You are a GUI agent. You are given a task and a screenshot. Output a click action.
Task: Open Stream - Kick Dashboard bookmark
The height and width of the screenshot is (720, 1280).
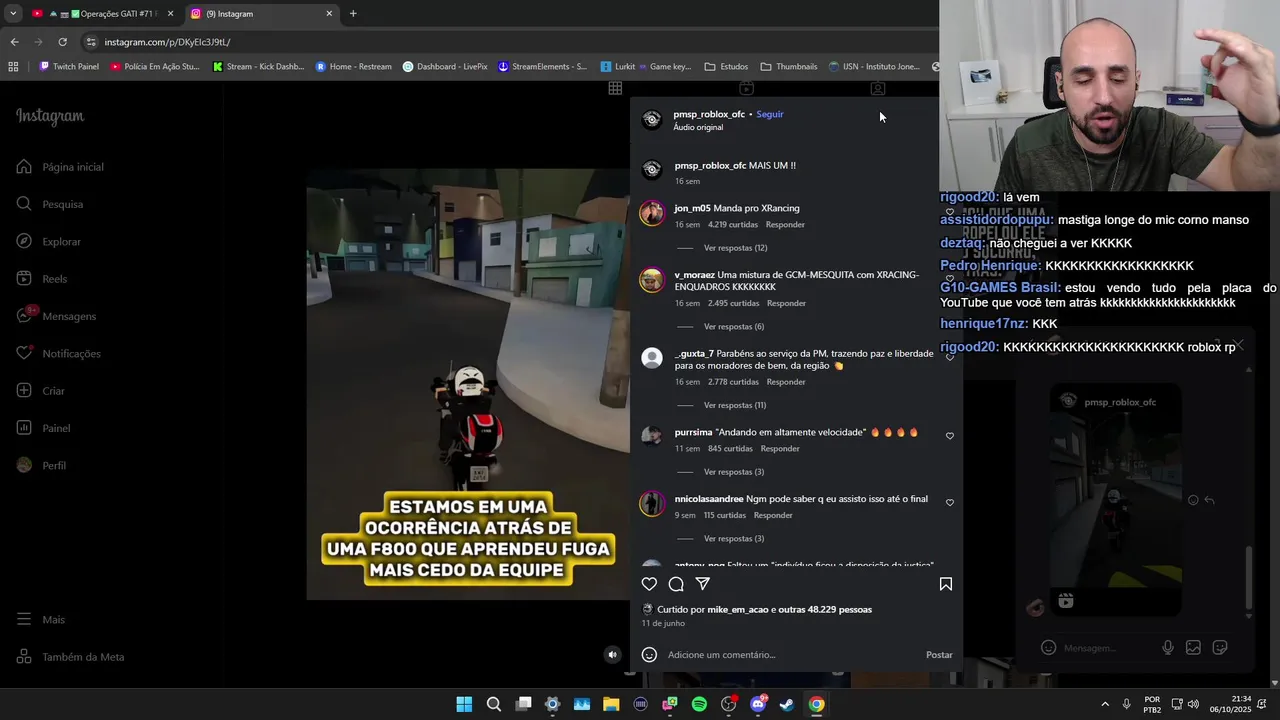pos(258,67)
